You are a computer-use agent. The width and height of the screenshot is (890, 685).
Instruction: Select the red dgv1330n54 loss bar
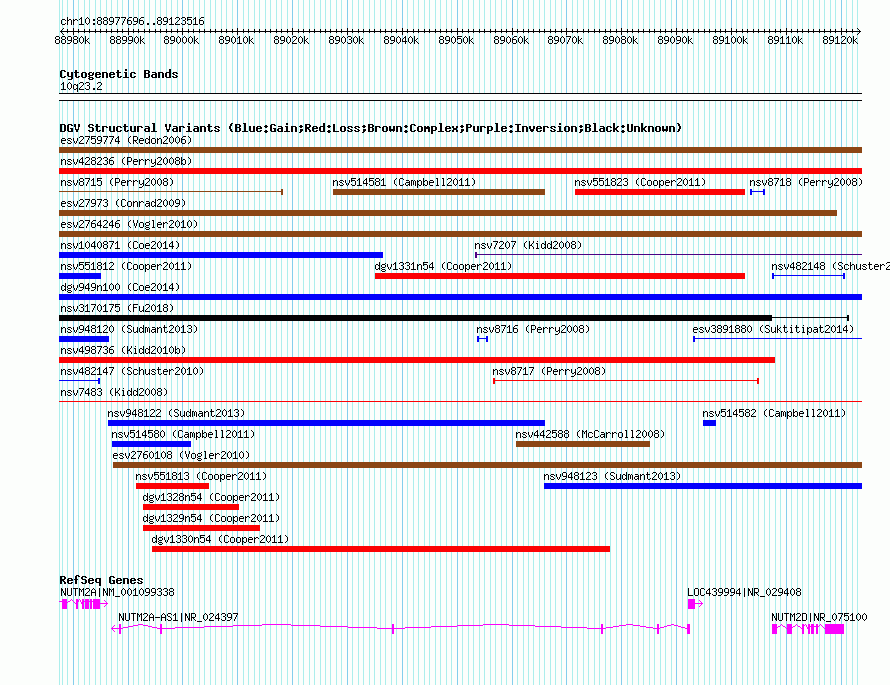pos(381,549)
